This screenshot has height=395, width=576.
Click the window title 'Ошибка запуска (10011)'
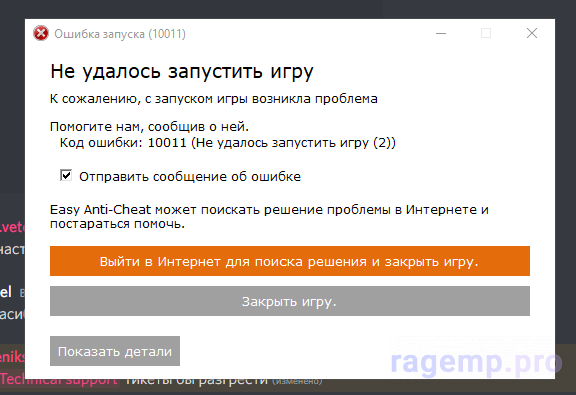[x=120, y=34]
